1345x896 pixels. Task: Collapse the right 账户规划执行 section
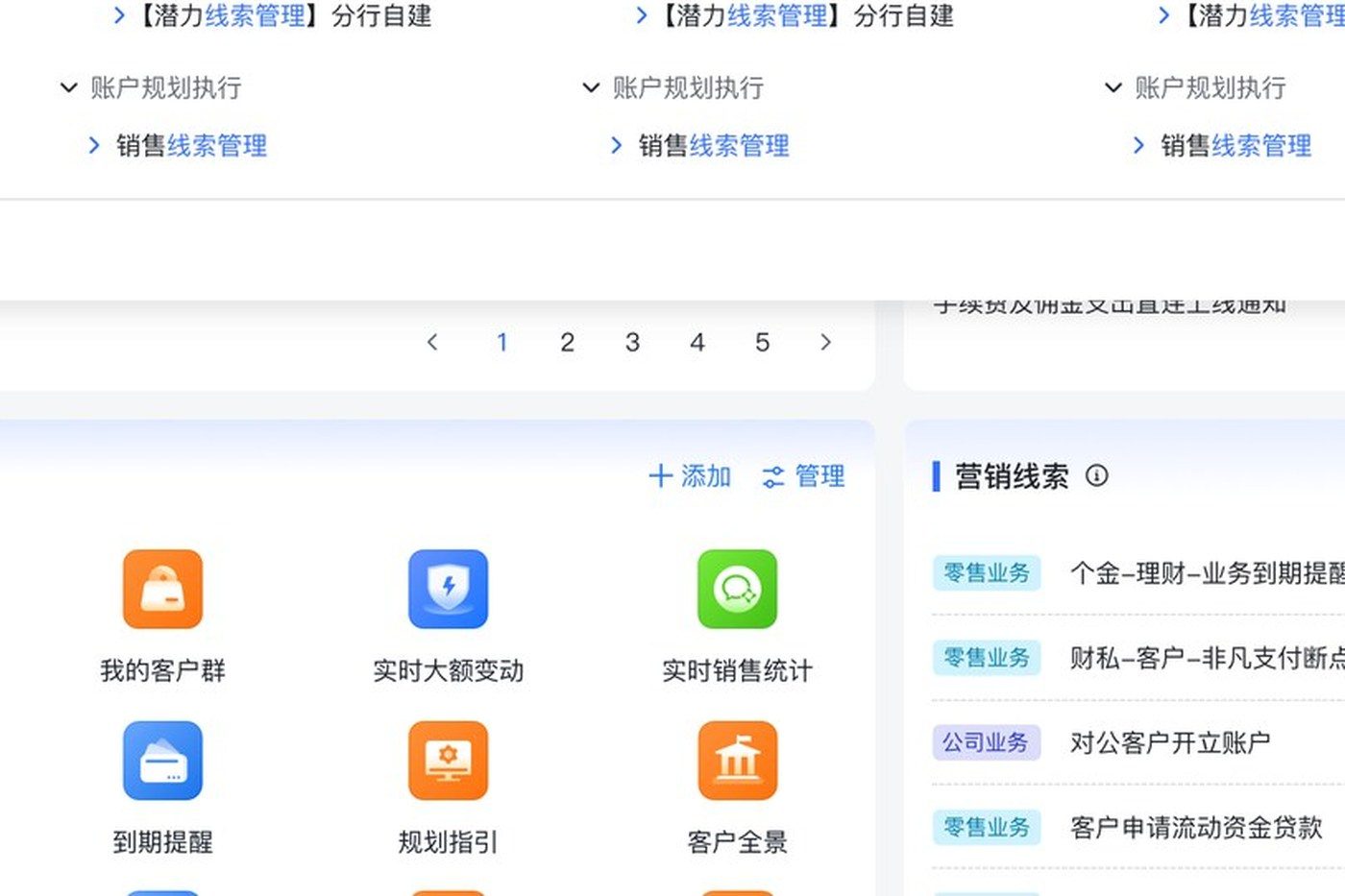(x=1113, y=88)
